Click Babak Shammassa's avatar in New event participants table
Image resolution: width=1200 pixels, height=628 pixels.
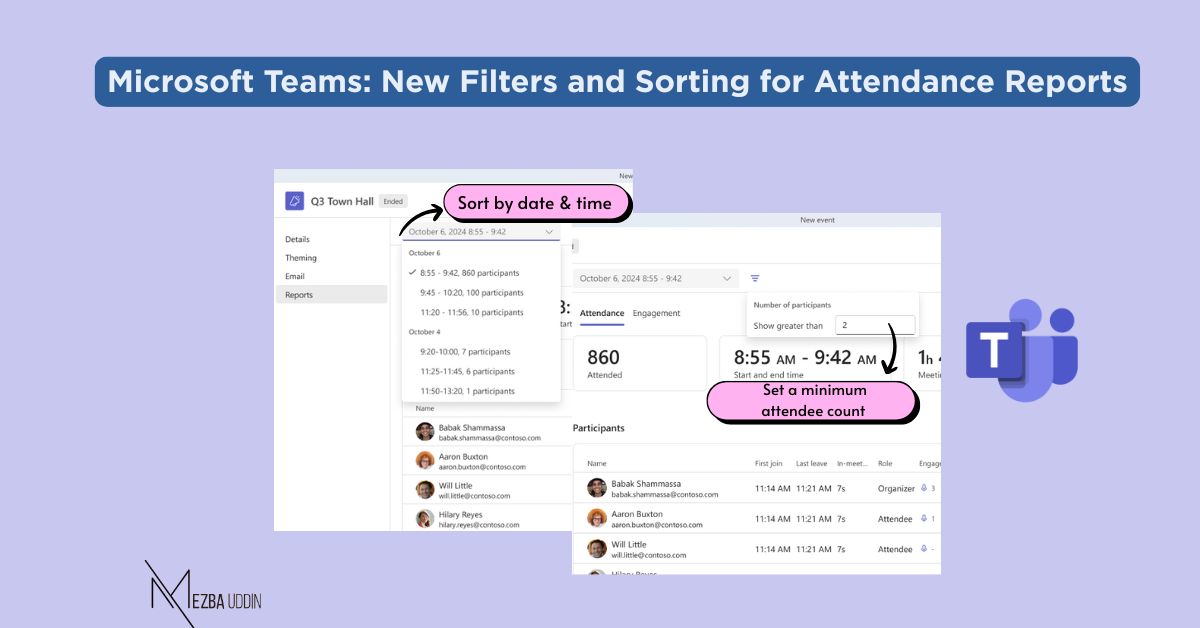pyautogui.click(x=597, y=488)
